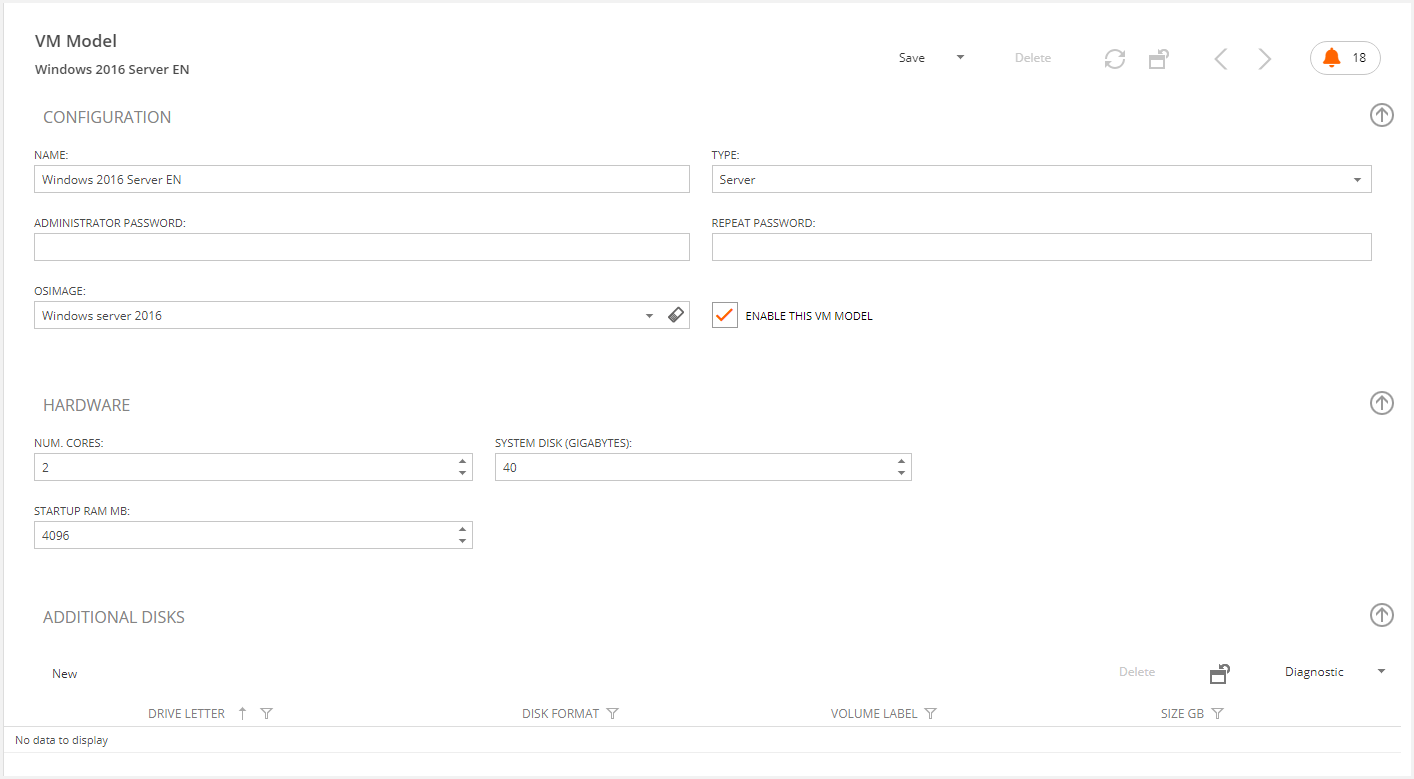Click Disk Format column header
1414x779 pixels.
tap(560, 714)
